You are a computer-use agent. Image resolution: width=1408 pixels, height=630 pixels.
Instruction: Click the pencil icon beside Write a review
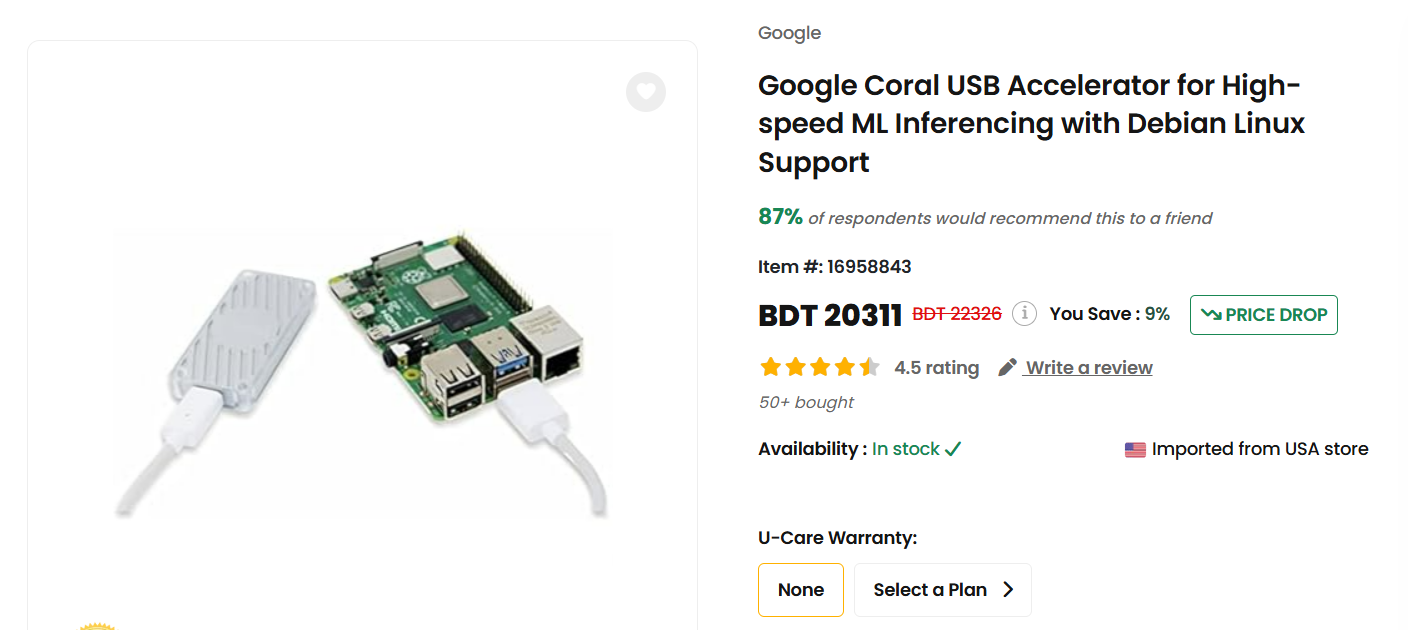point(1008,367)
